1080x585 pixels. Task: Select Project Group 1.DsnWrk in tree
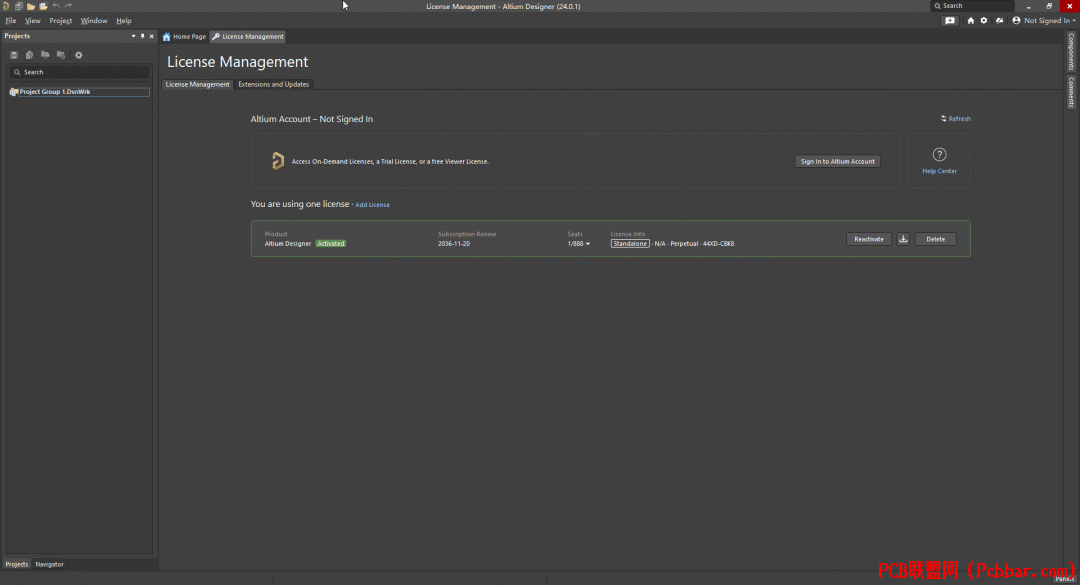[79, 92]
